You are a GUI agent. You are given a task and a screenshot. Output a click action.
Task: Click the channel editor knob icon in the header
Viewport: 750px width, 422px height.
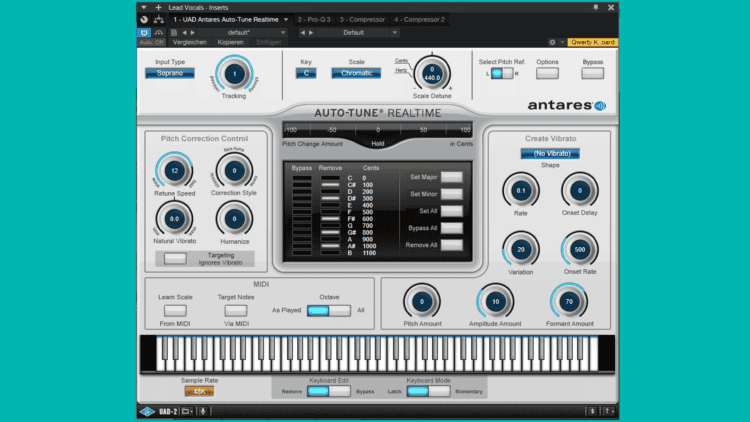point(144,20)
